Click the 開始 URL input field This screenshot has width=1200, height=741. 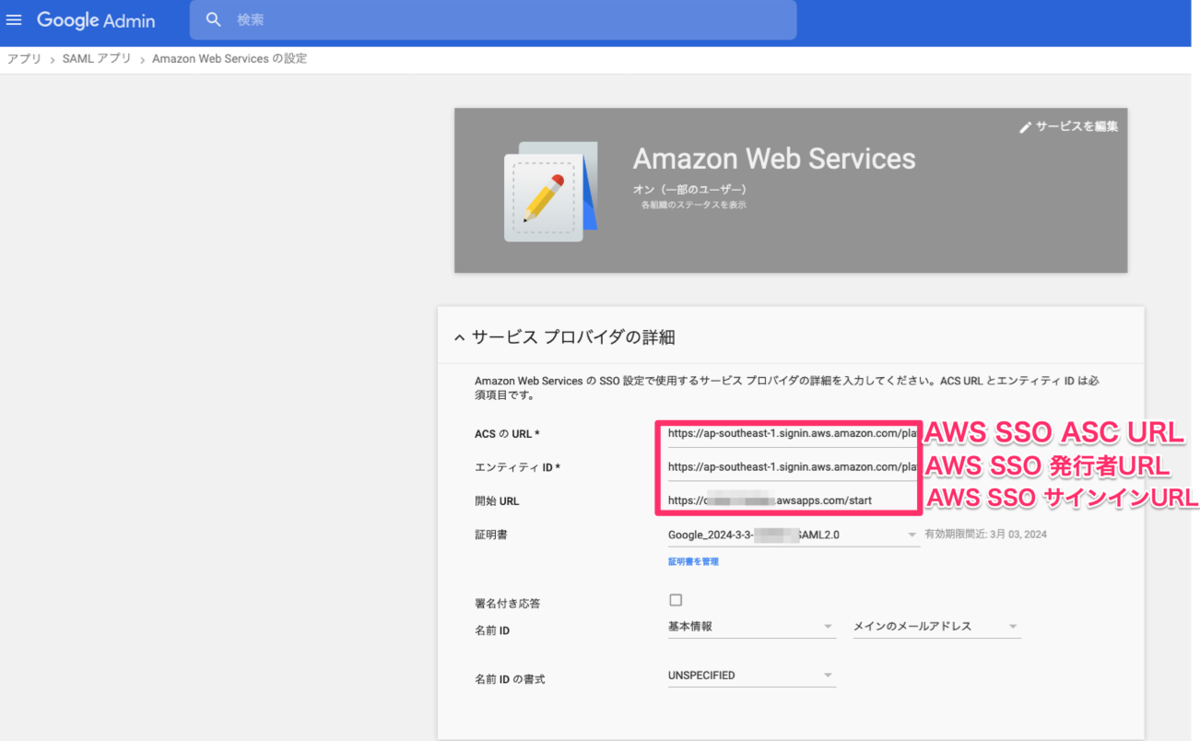[x=792, y=500]
